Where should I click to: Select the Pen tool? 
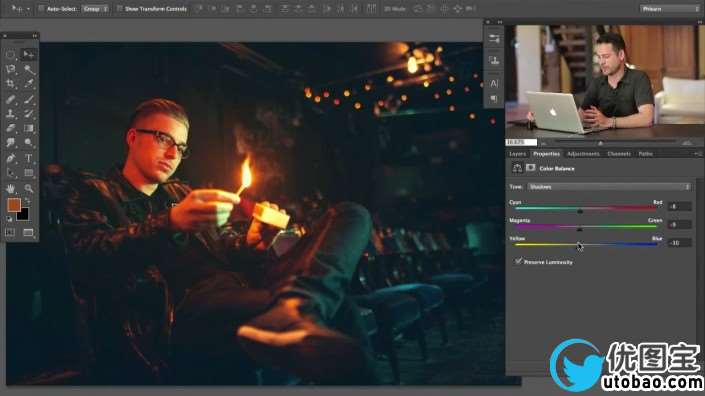coord(11,158)
